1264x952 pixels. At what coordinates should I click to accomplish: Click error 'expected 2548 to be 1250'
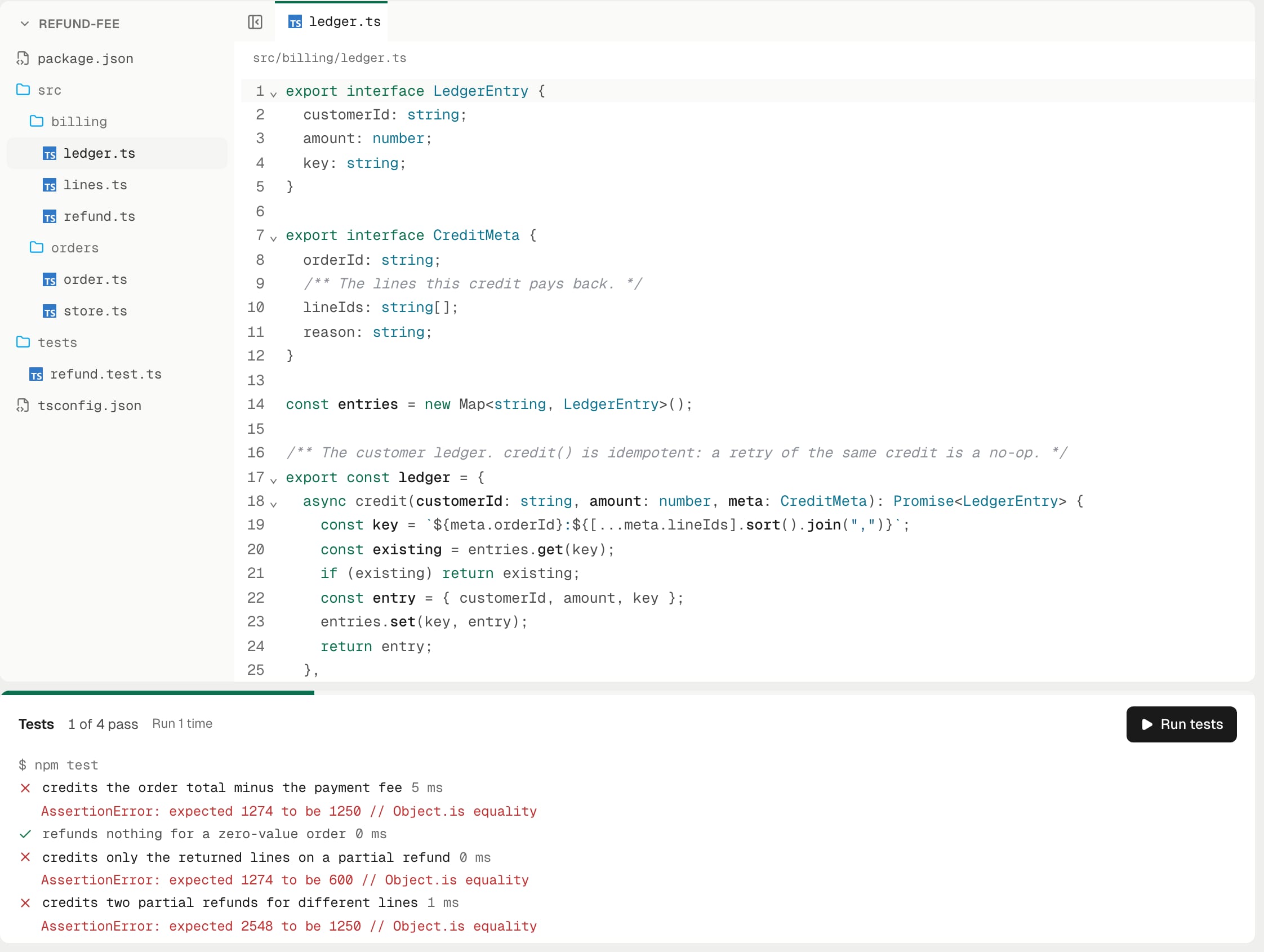(288, 926)
